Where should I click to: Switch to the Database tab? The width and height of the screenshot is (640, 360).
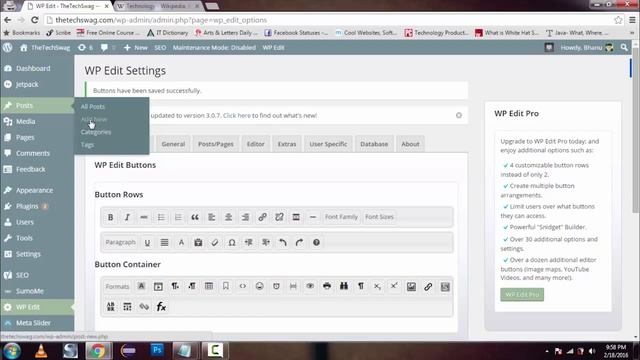click(374, 144)
